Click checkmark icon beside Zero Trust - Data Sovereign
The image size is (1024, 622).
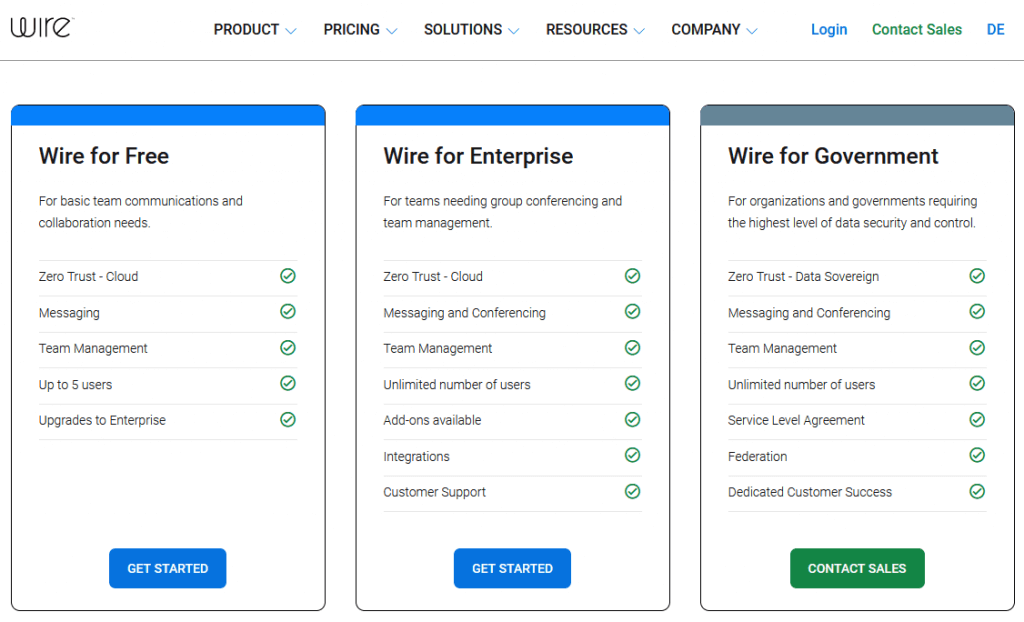pos(977,276)
